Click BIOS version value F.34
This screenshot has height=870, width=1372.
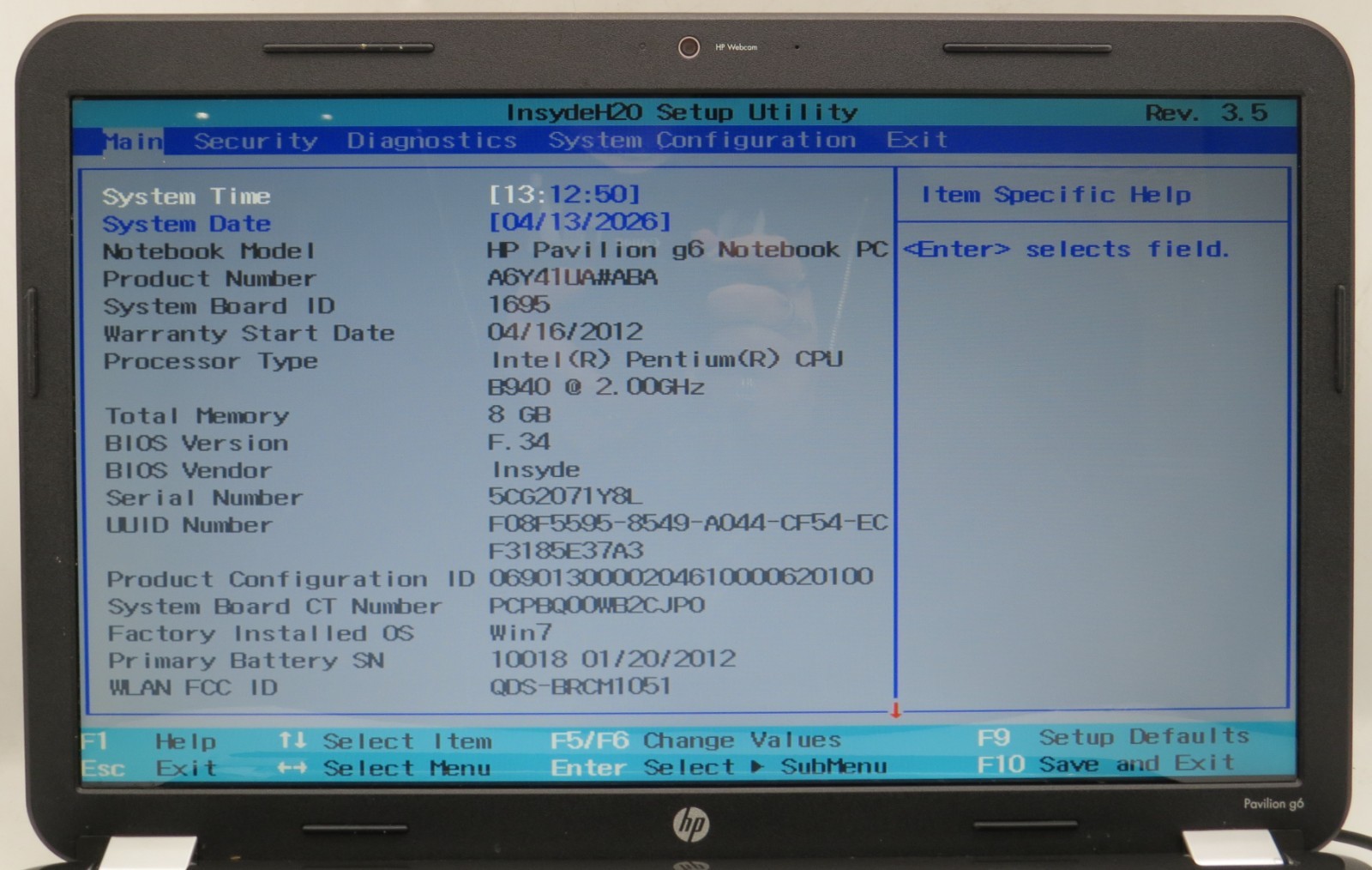tap(518, 441)
